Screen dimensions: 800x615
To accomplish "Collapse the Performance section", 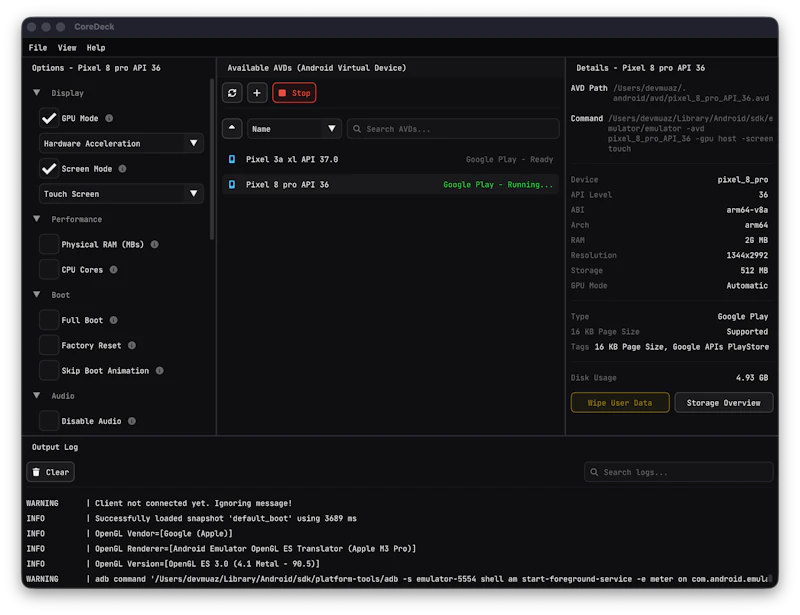I will coord(37,219).
